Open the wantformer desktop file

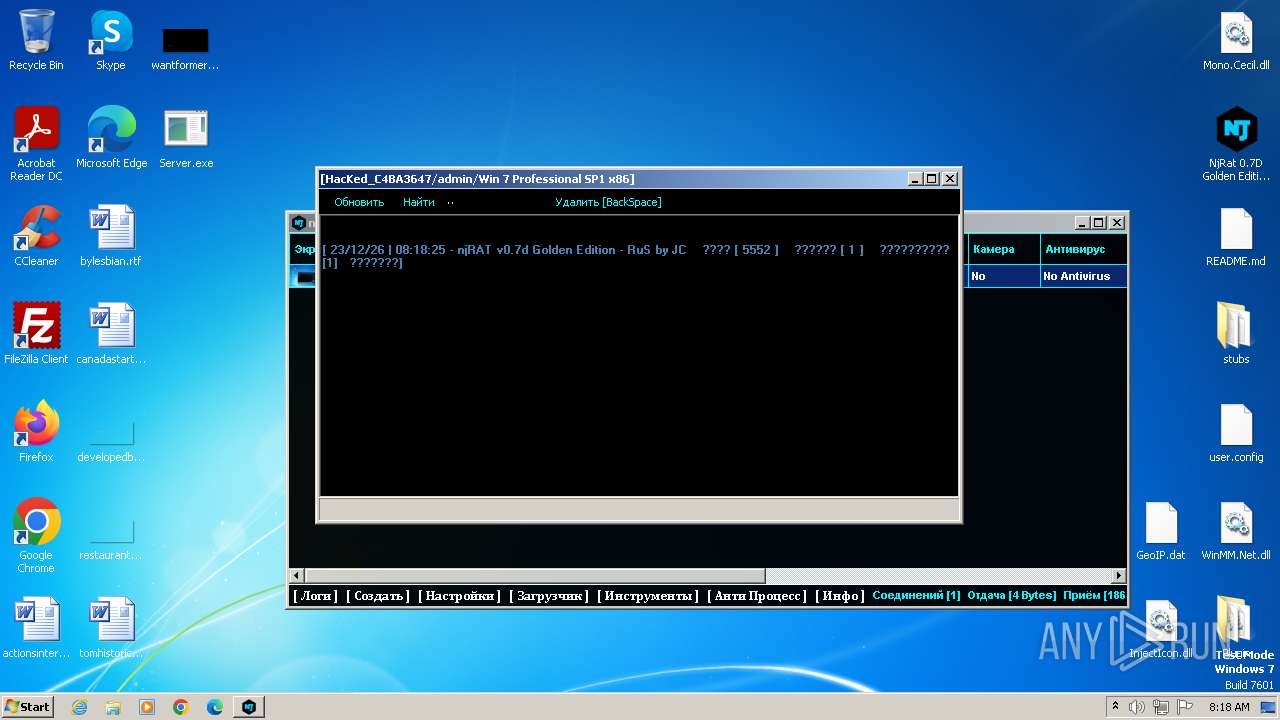coord(185,48)
